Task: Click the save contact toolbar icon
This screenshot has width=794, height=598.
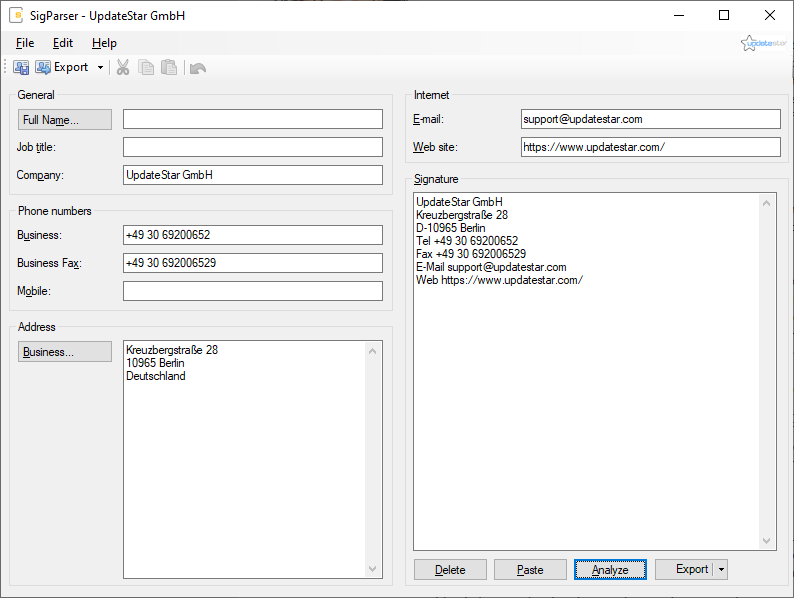Action: [x=21, y=67]
